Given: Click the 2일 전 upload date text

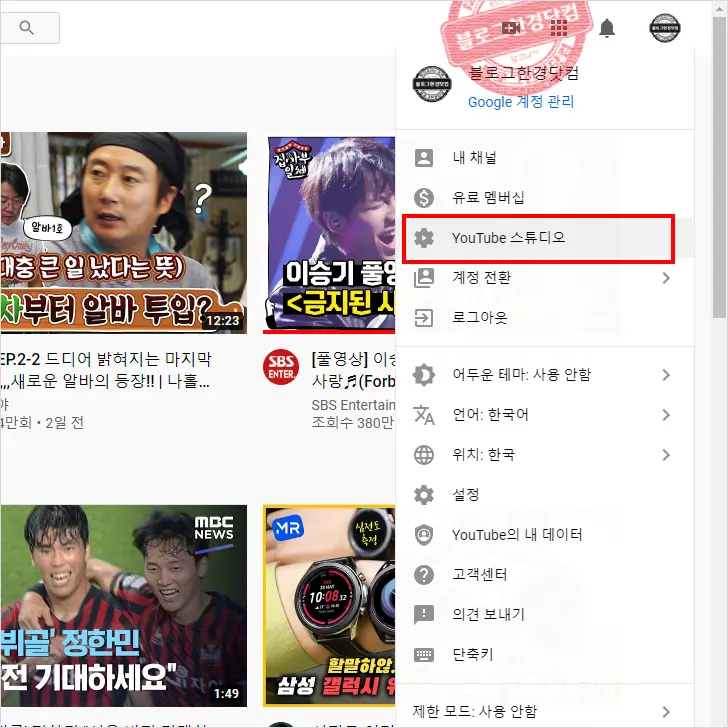Looking at the screenshot, I should coord(65,422).
